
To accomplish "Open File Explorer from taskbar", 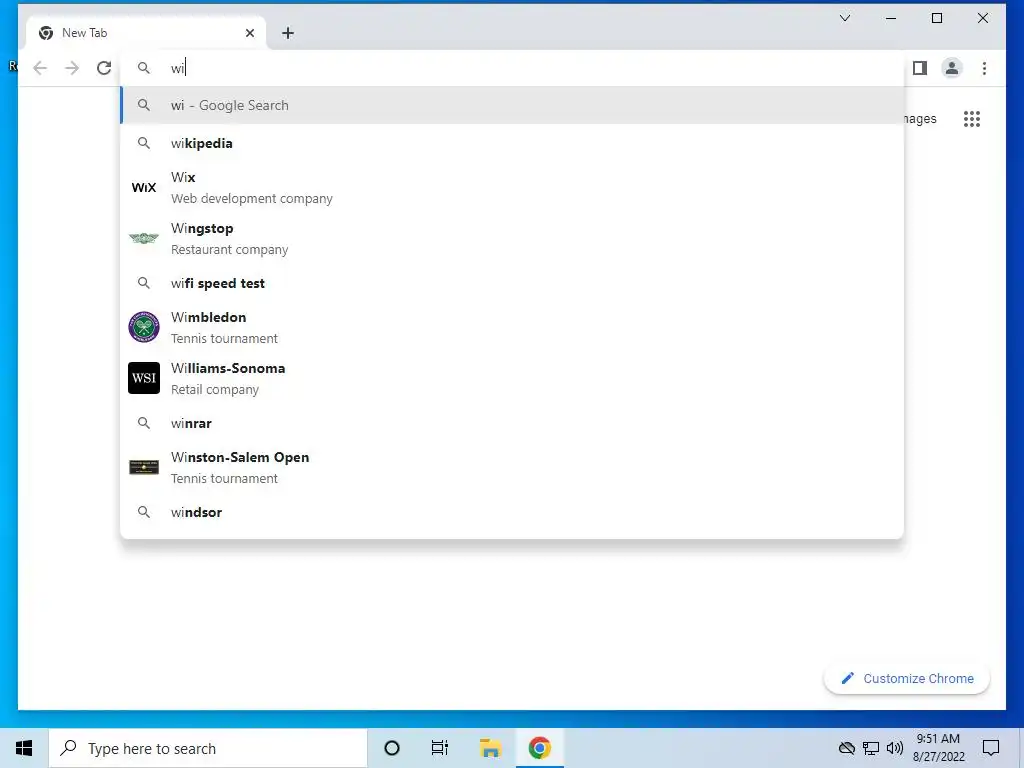I will [x=490, y=748].
